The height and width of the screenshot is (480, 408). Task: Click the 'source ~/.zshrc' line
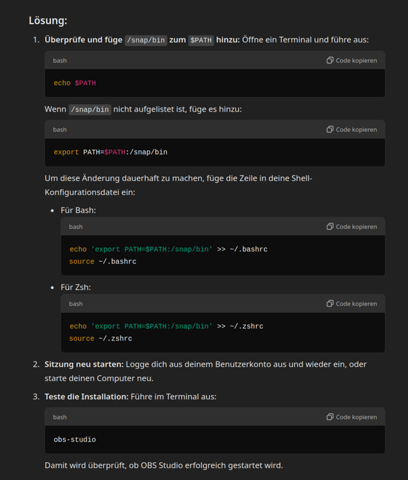(101, 339)
